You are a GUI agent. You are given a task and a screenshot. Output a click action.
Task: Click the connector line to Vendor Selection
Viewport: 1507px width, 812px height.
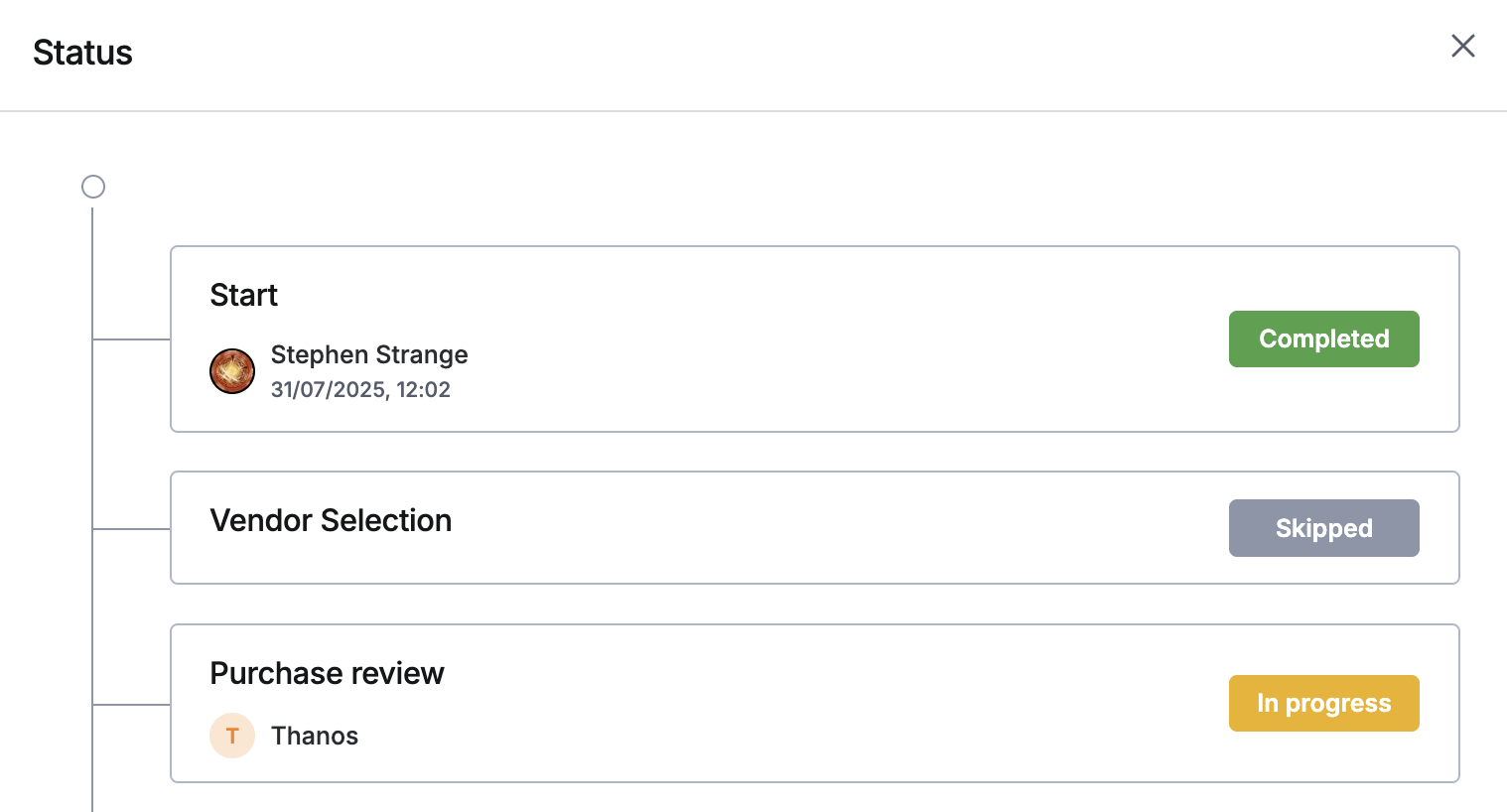click(131, 529)
